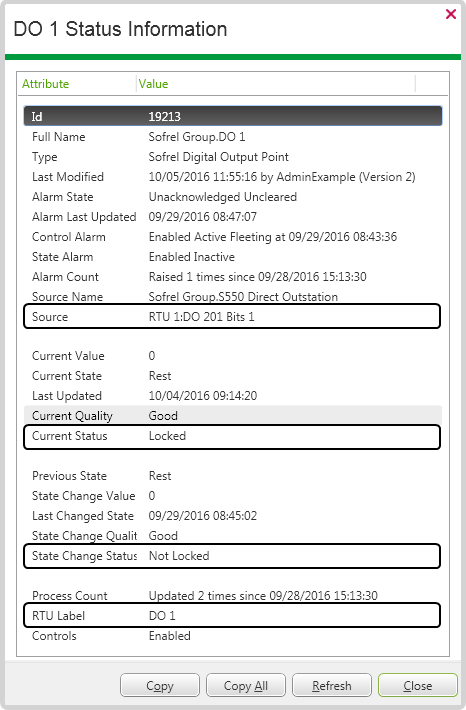Refresh the status information
466x710 pixels.
coord(332,686)
